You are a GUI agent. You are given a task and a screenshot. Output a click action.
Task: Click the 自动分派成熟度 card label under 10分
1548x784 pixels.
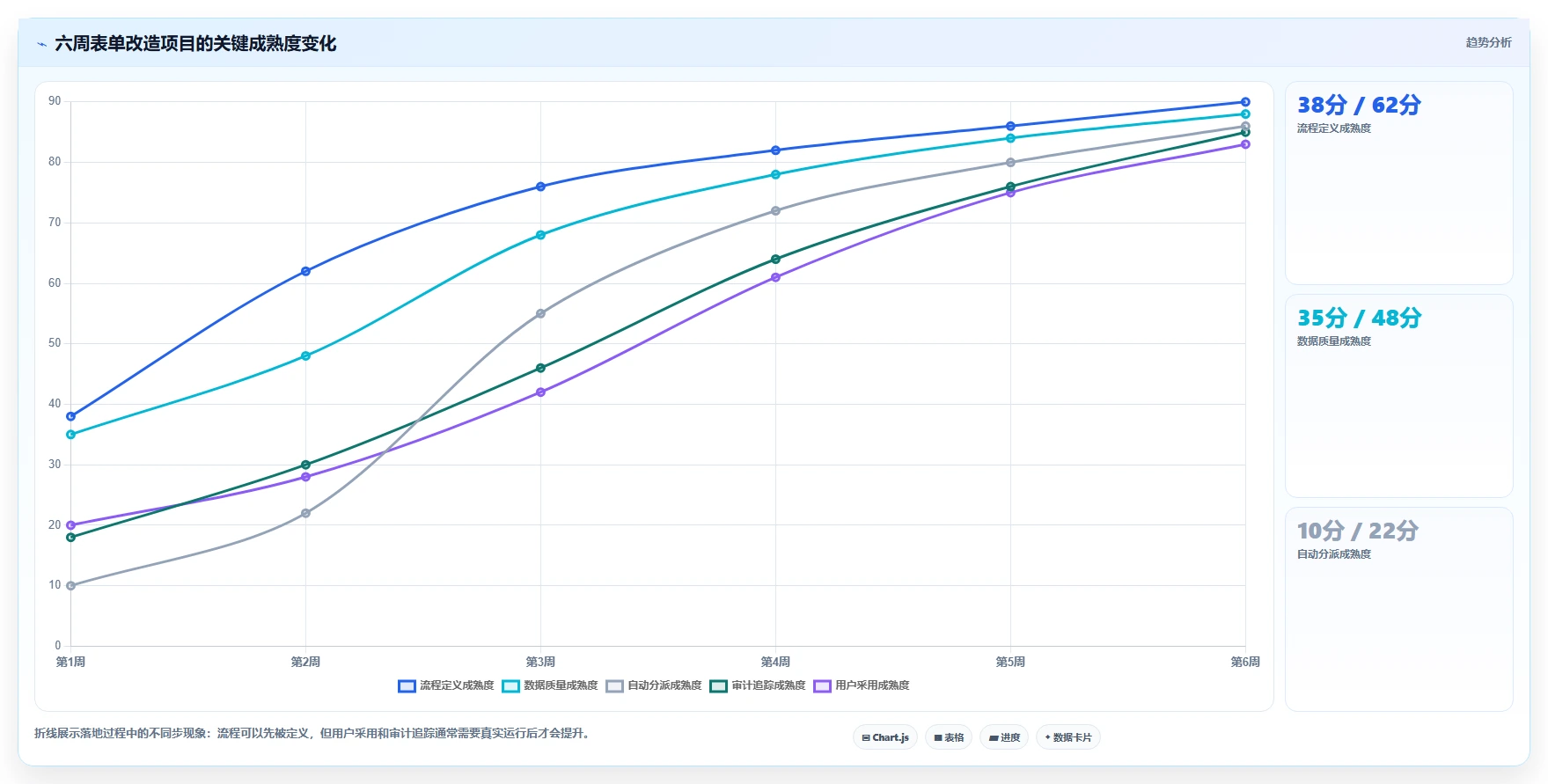point(1334,554)
